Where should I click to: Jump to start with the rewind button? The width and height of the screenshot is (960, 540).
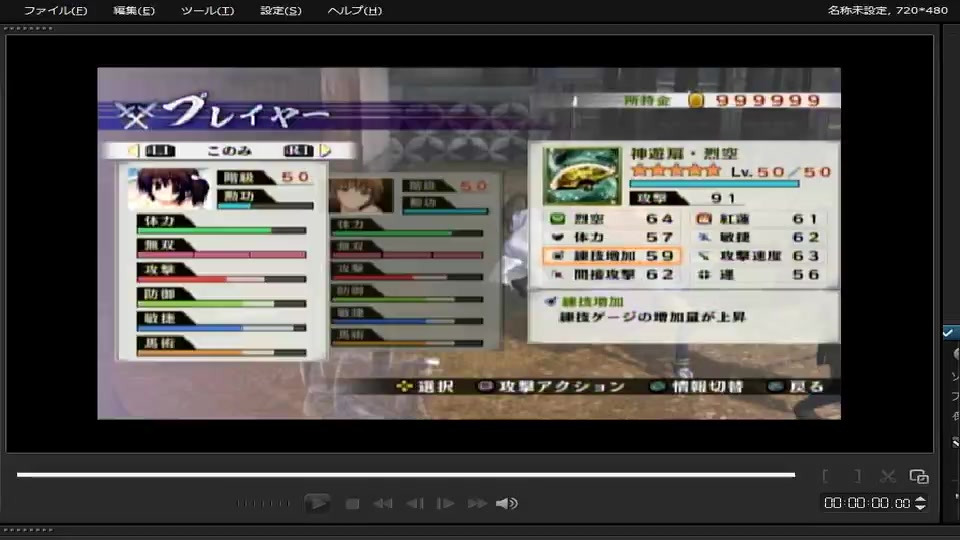(x=383, y=504)
